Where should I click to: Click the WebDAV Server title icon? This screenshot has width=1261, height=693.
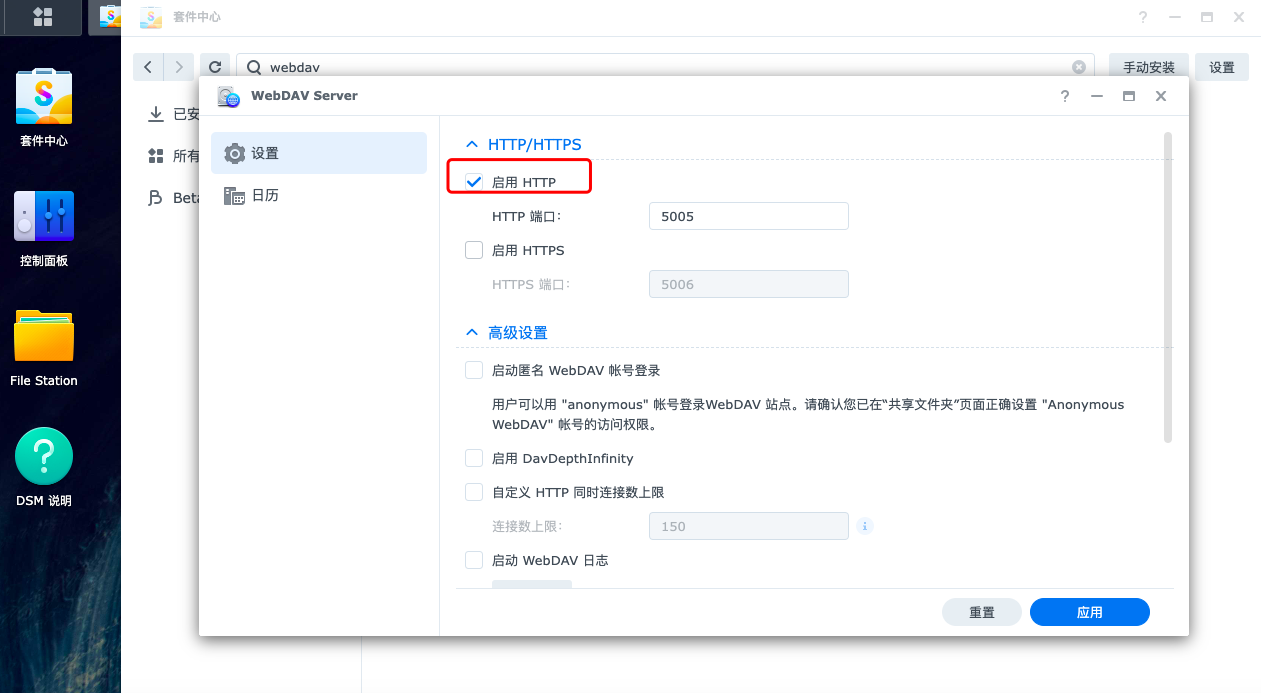coord(229,96)
